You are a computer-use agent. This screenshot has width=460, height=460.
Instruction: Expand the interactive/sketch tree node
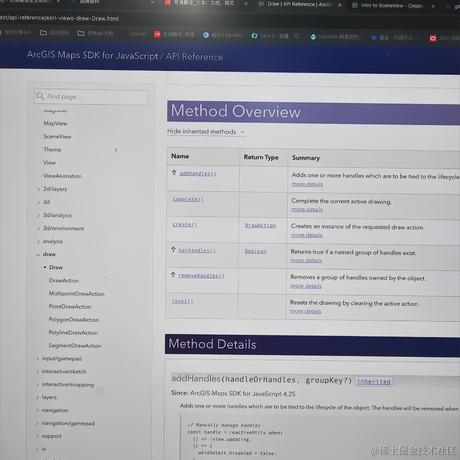coord(37,371)
